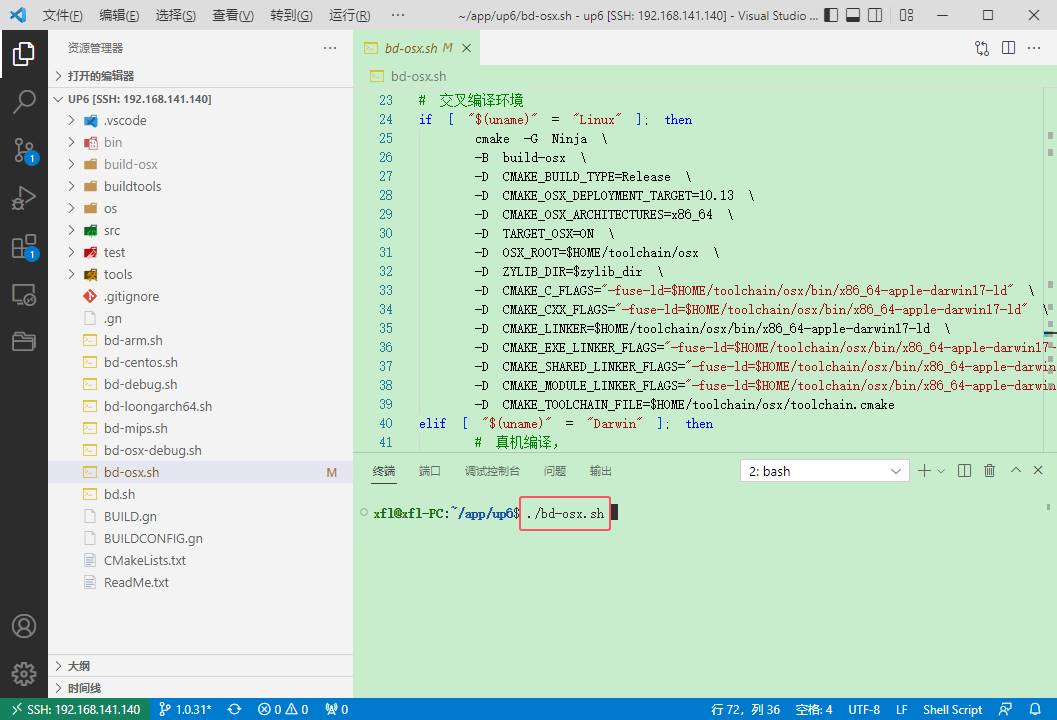Open Manage gear icon at bottom left
Screen dimensions: 1057x720
pos(24,673)
